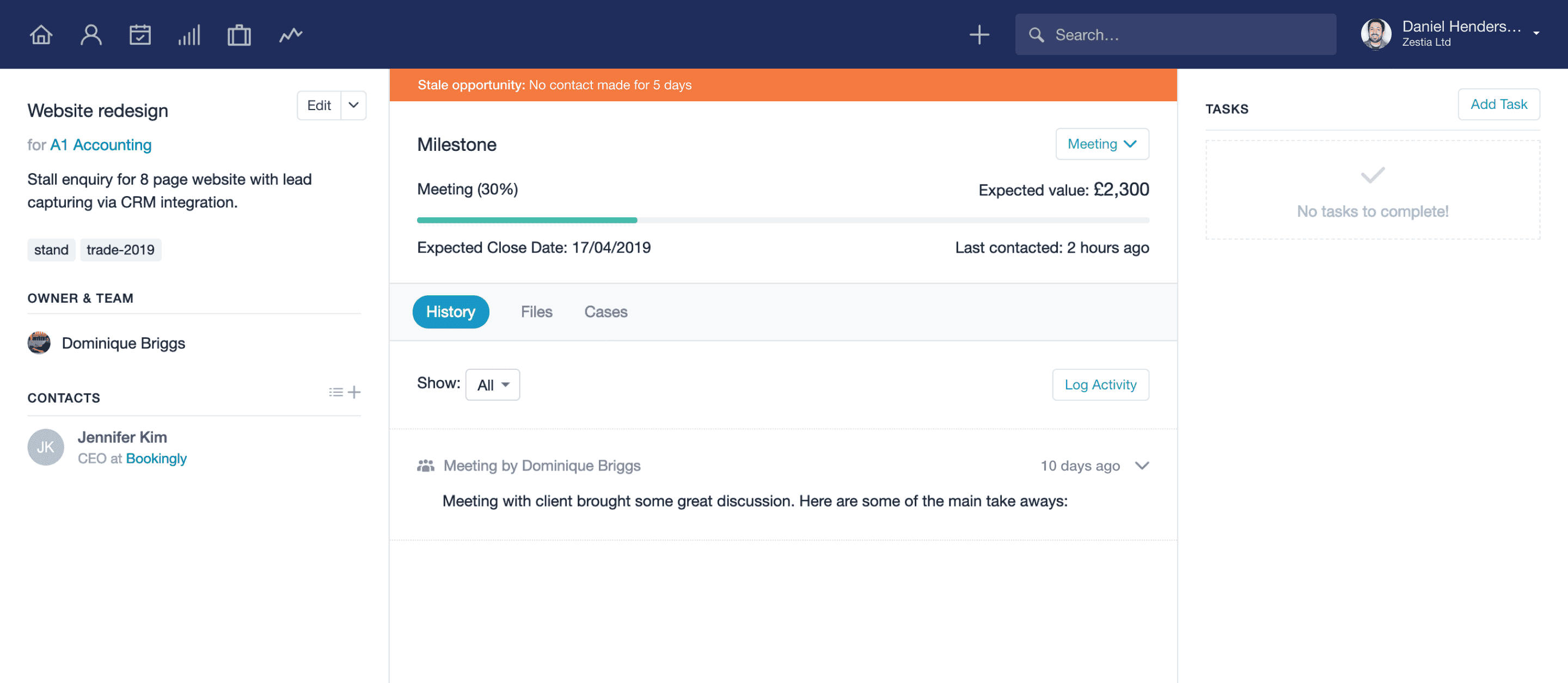The height and width of the screenshot is (683, 1568).
Task: Click the Log Activity button
Action: pyautogui.click(x=1100, y=385)
